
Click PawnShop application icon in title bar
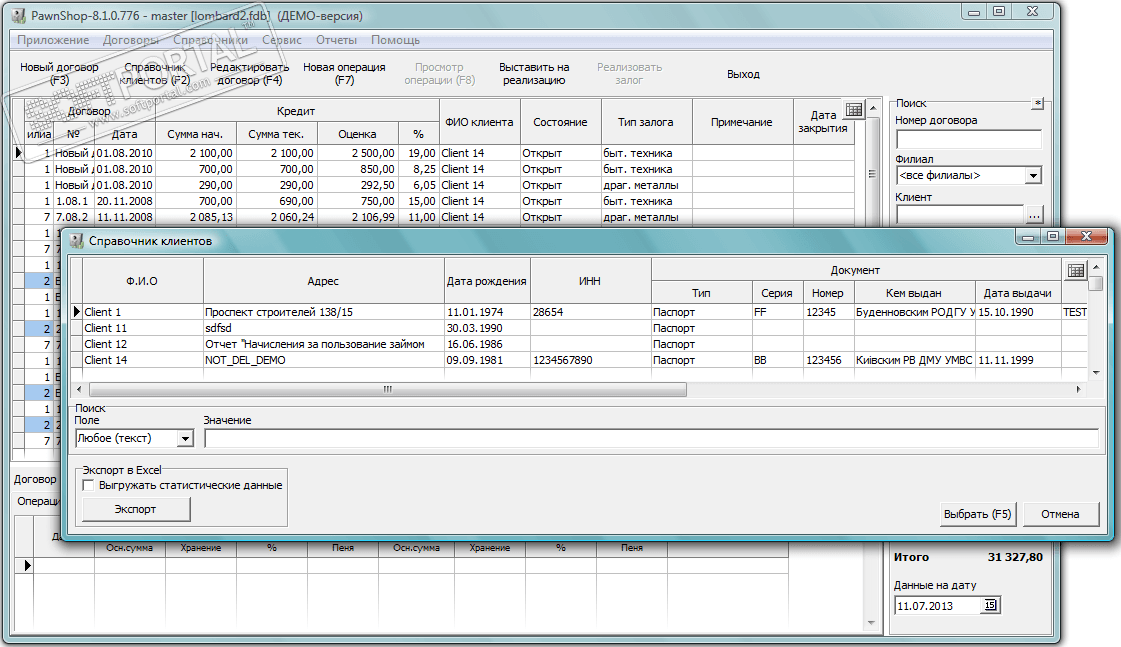pos(19,15)
